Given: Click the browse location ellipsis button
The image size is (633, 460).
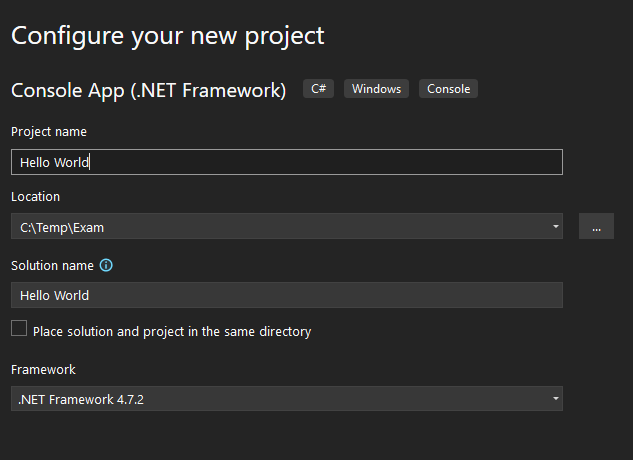Looking at the screenshot, I should [596, 227].
